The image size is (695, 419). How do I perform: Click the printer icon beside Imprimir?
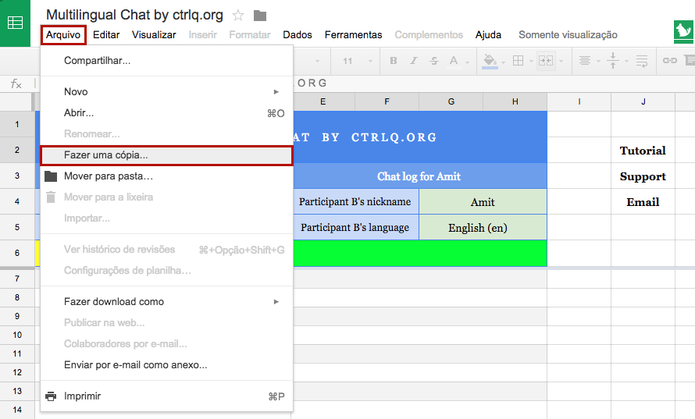point(51,396)
